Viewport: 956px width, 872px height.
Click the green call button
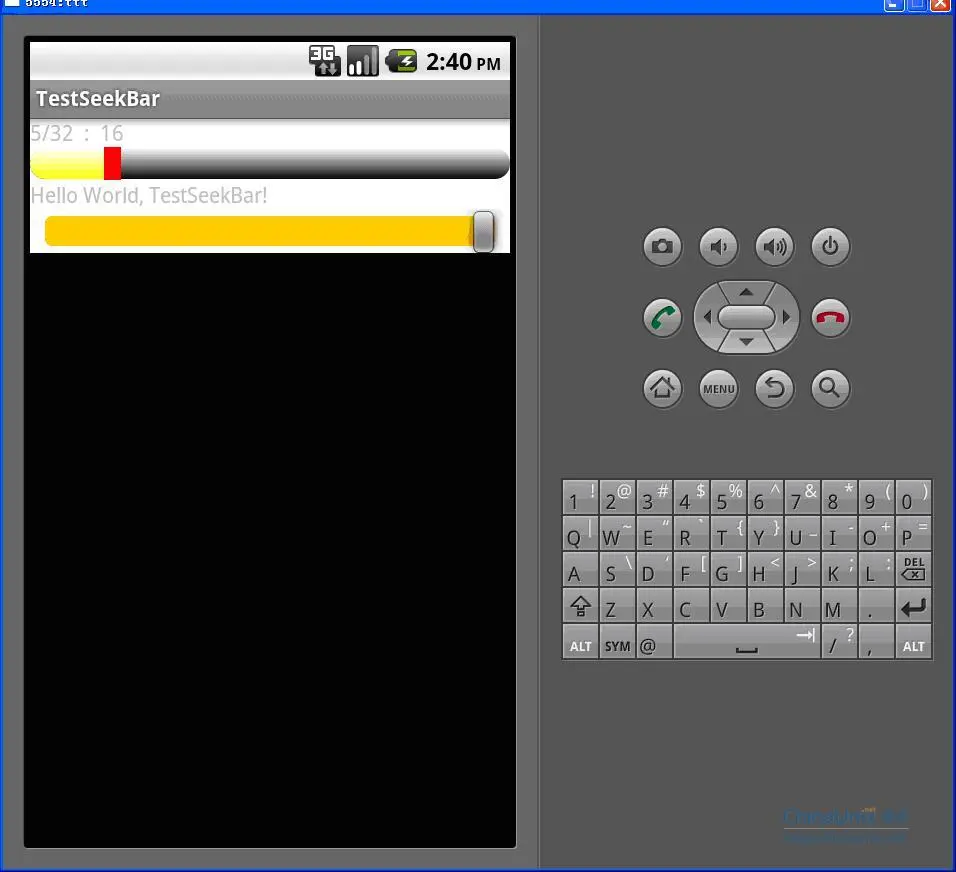click(662, 318)
